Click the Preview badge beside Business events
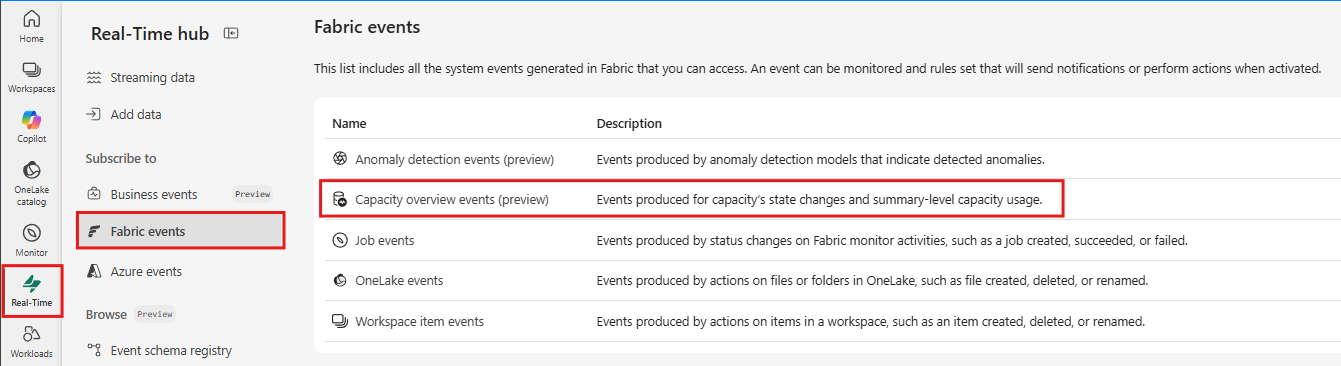 [x=252, y=194]
